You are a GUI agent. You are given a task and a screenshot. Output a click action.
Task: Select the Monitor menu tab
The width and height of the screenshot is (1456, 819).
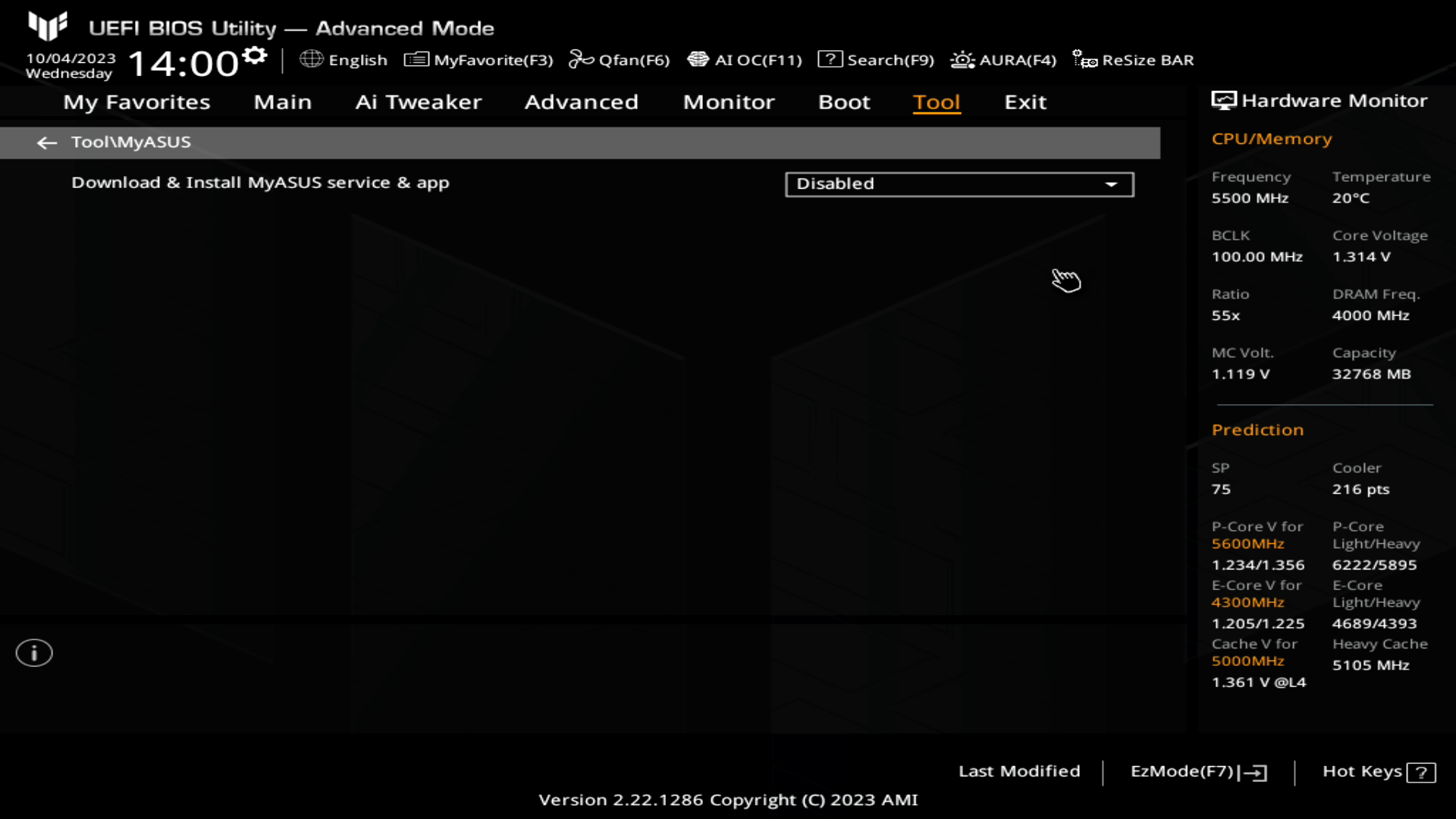click(729, 101)
